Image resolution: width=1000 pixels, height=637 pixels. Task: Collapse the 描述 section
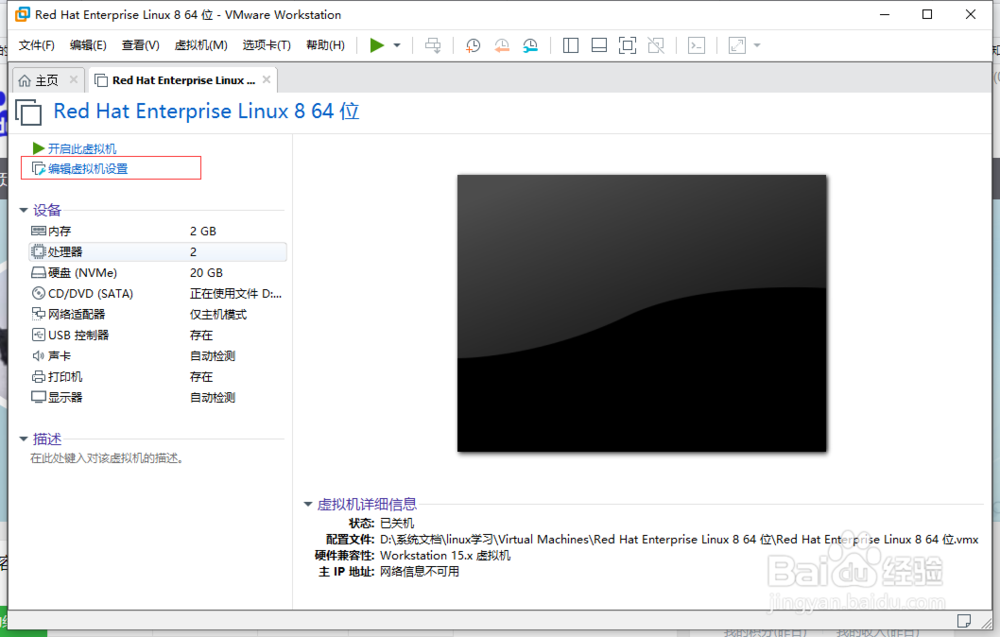point(24,439)
